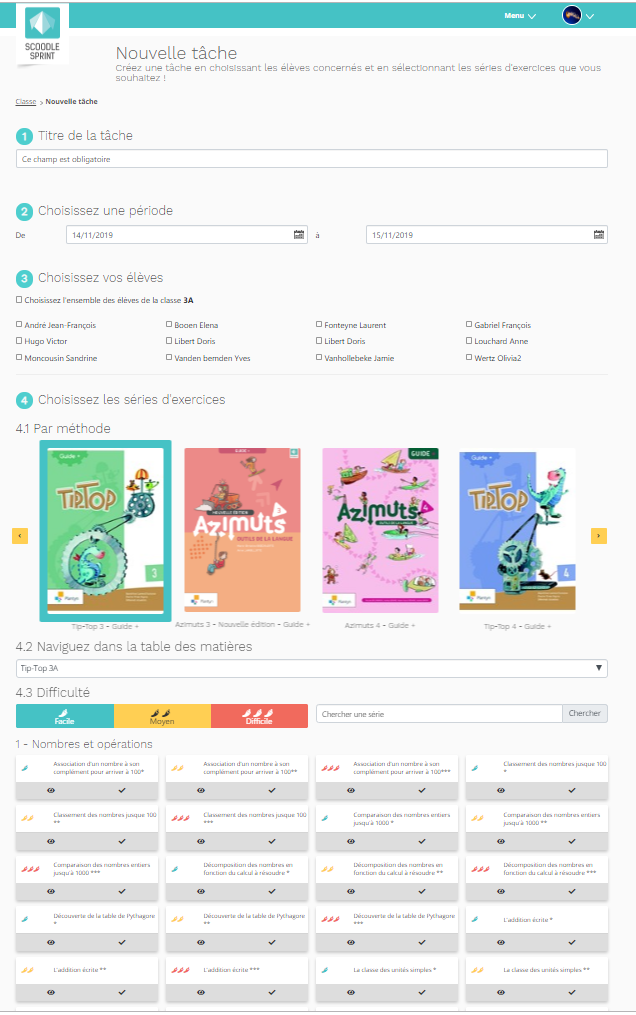Preview "Classement des nombres jusque 100 *" eye icon
Viewport: 636px width, 1015px height.
pos(501,790)
